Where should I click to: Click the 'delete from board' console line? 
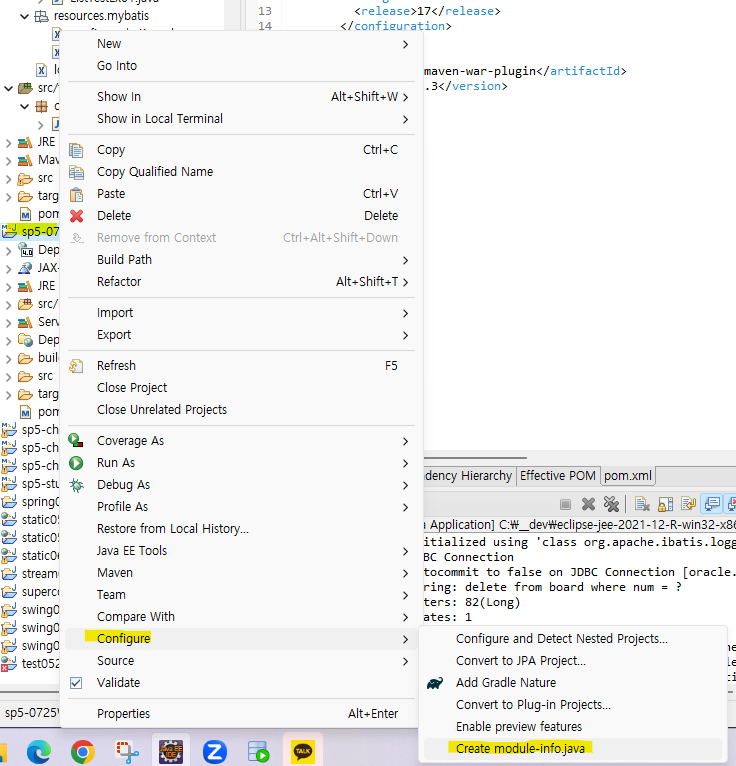tap(552, 587)
